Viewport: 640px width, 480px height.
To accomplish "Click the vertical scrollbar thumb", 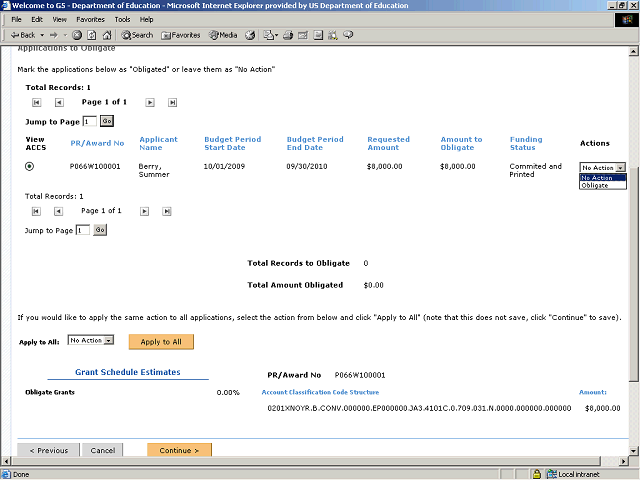I will (633, 274).
